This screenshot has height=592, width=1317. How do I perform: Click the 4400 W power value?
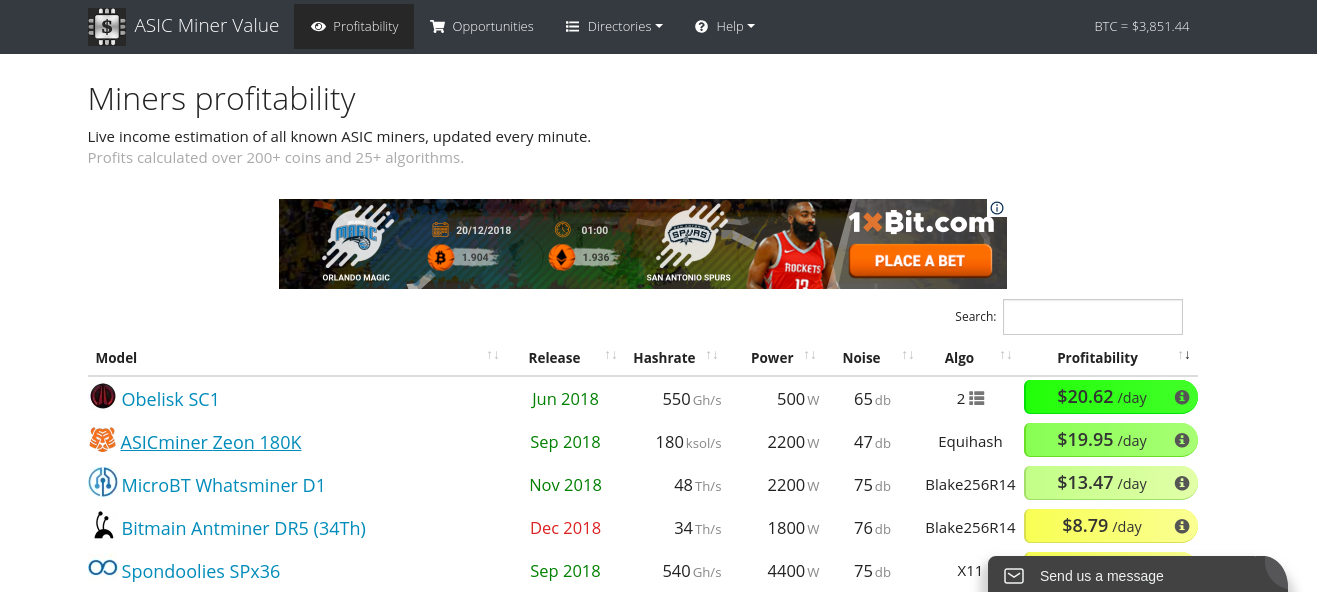(x=793, y=571)
